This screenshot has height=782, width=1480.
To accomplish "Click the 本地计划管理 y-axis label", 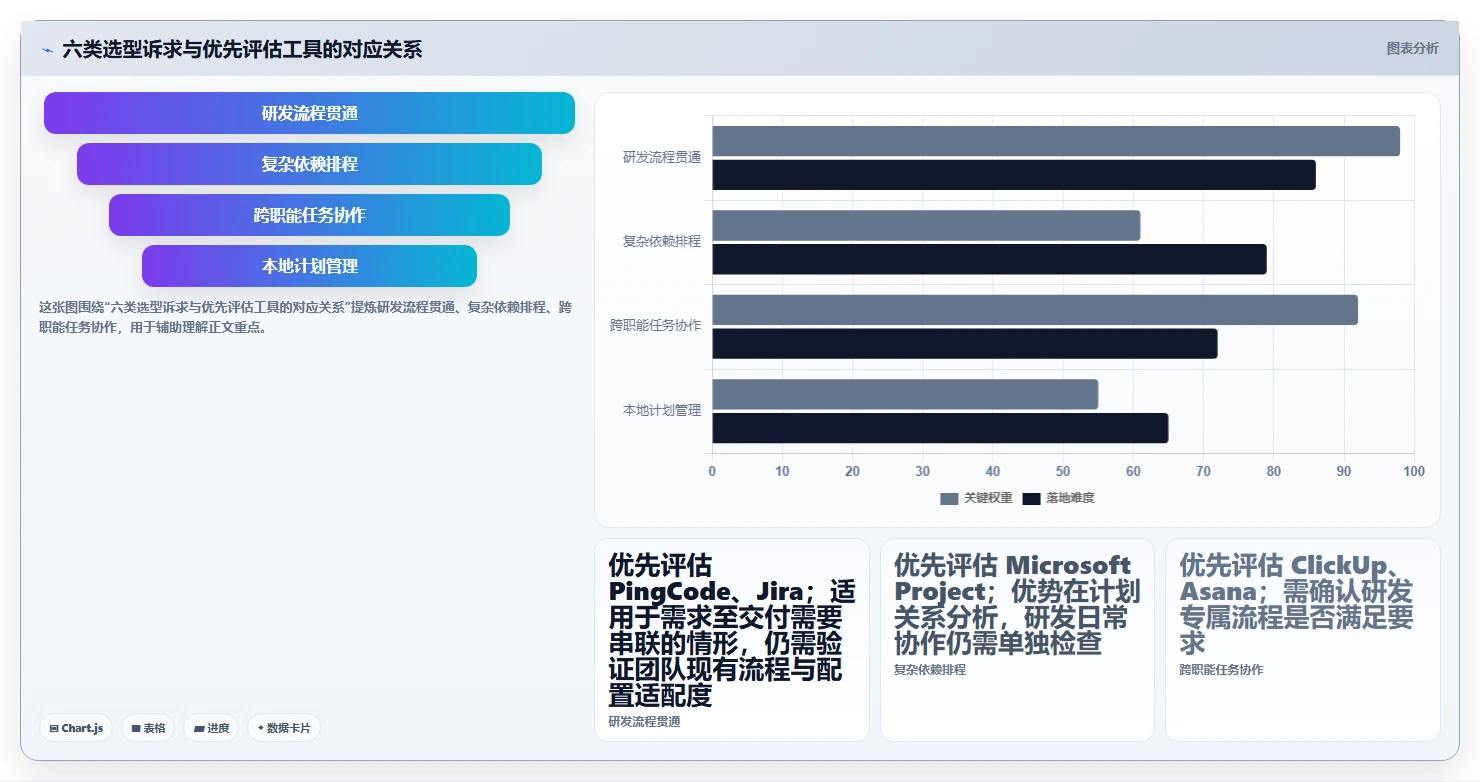I will [662, 410].
